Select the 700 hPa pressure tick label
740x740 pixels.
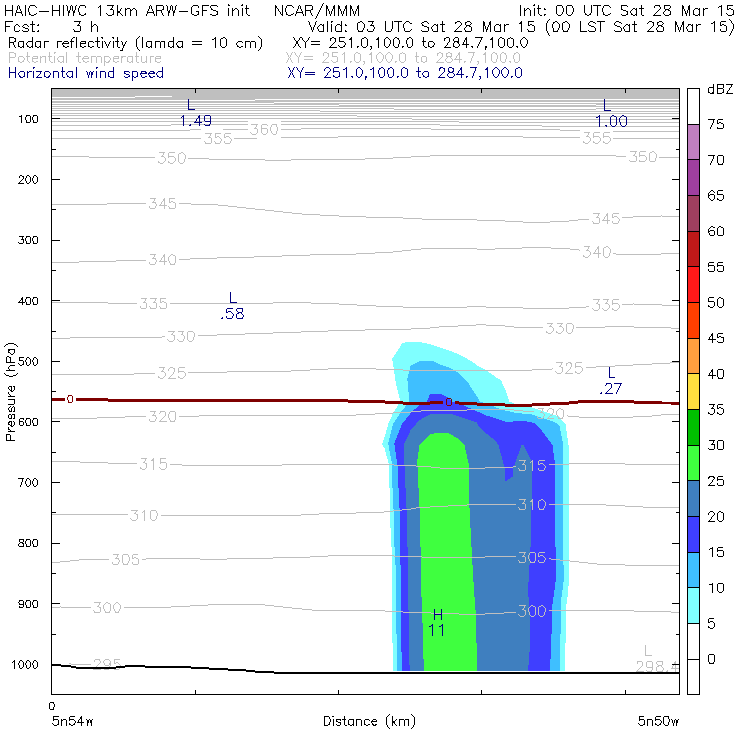coord(28,483)
